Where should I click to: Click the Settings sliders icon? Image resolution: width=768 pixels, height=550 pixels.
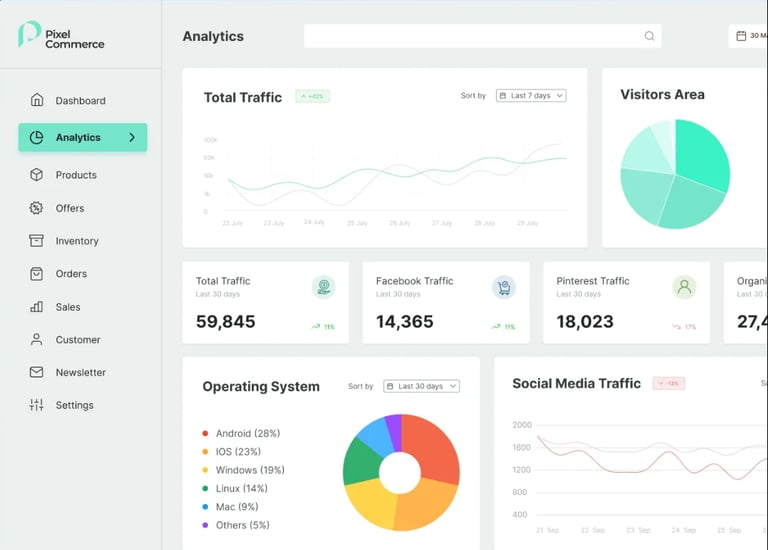coord(36,405)
